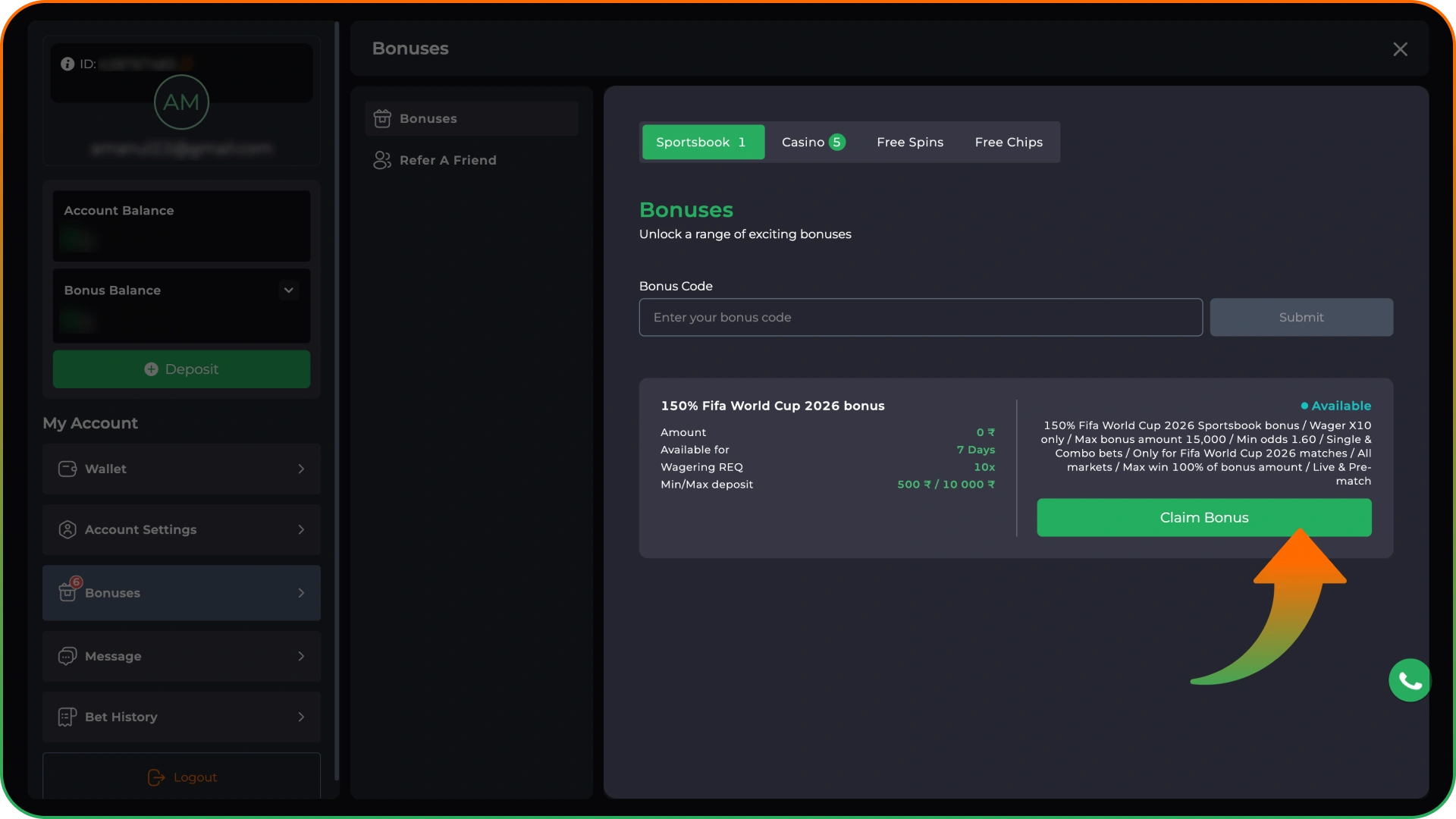
Task: Open Bet History
Action: 181,717
